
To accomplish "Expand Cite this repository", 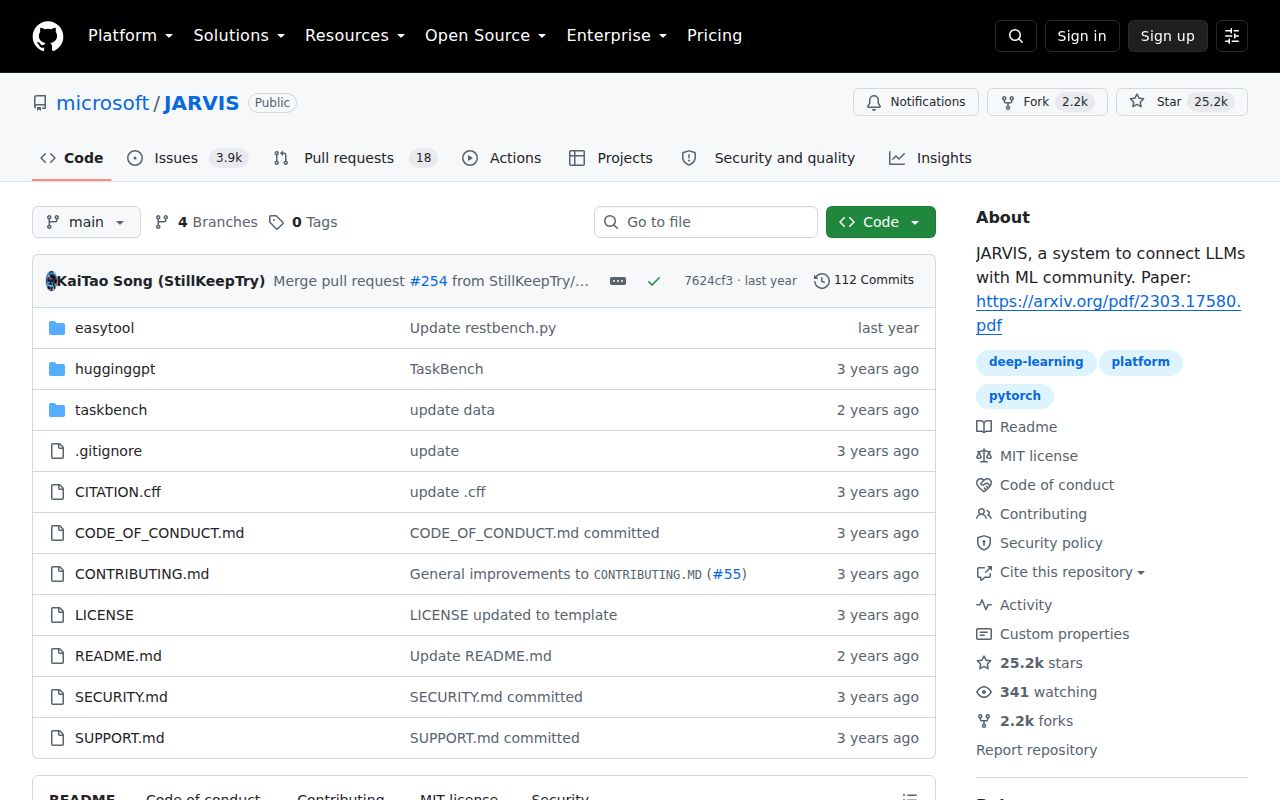I will 1061,573.
